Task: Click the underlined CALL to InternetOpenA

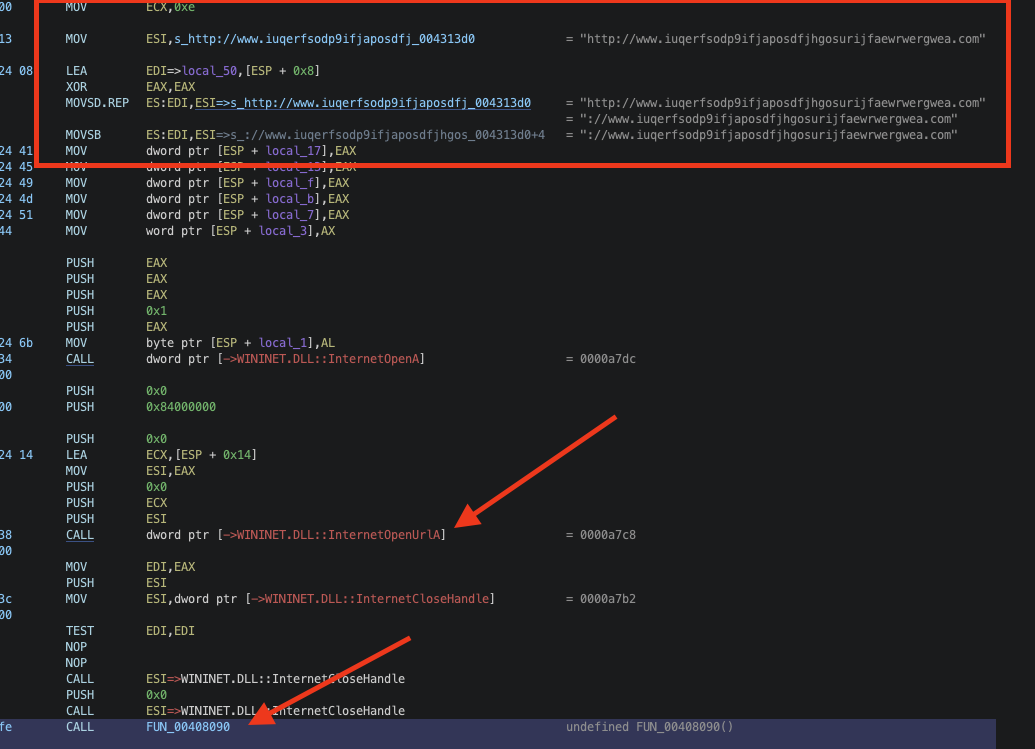Action: point(80,359)
